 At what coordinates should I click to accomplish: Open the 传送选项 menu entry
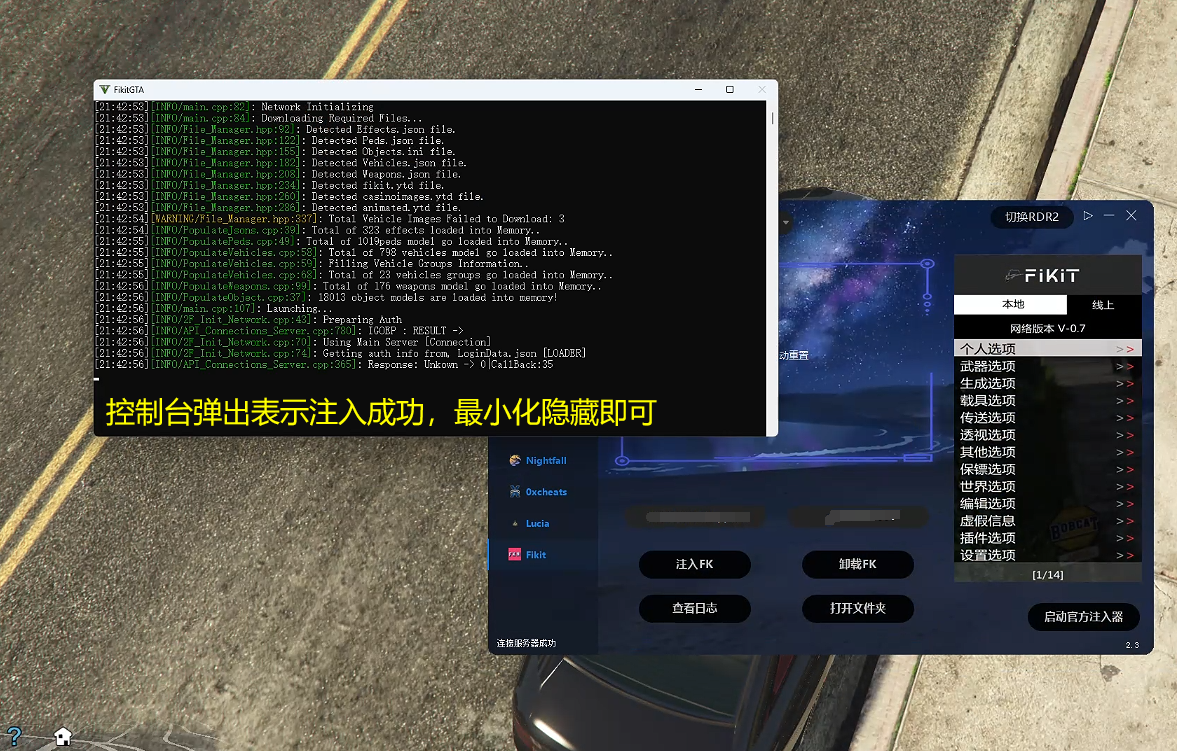click(1048, 418)
